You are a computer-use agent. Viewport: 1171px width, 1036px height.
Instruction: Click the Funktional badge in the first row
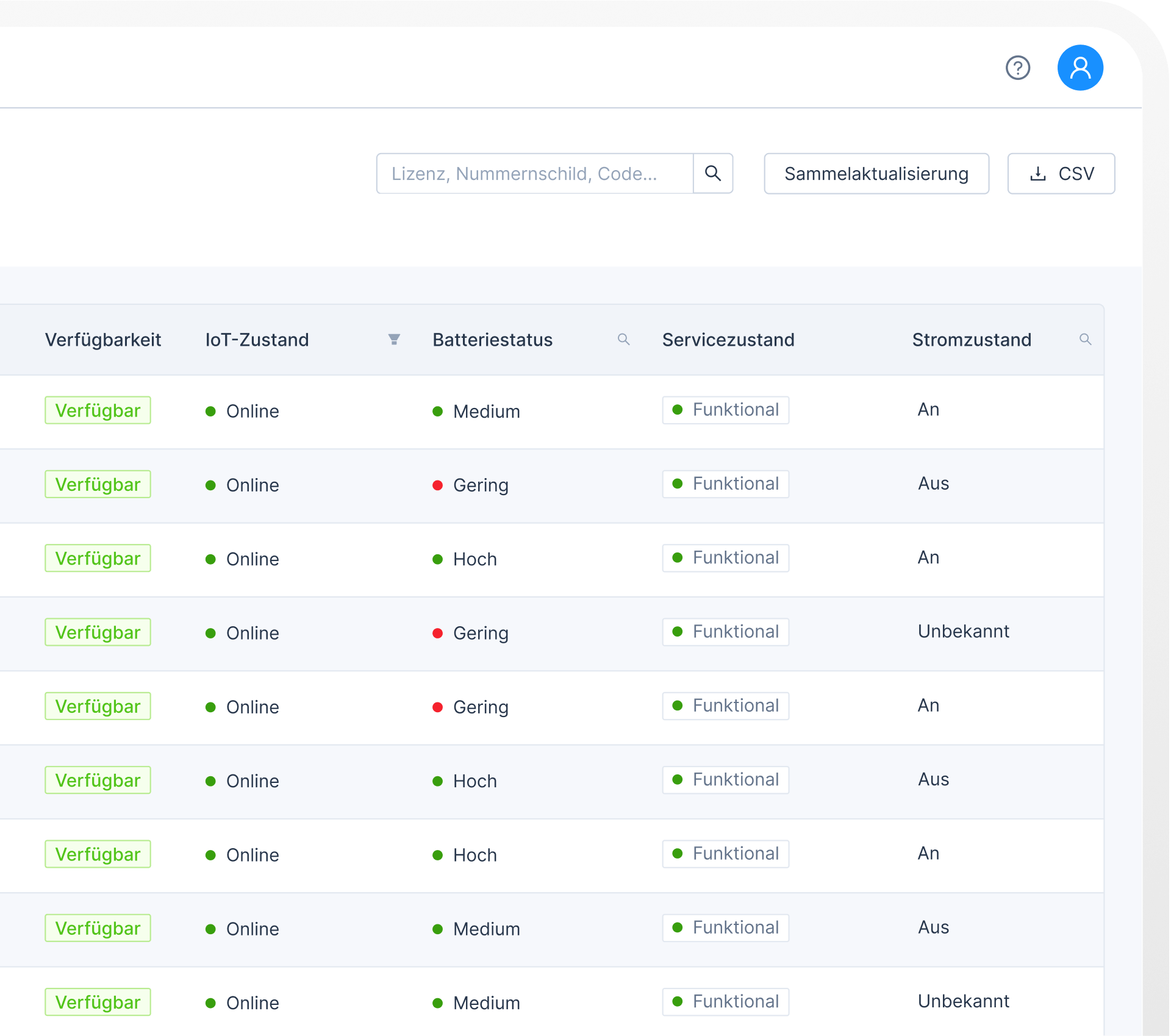pyautogui.click(x=725, y=410)
